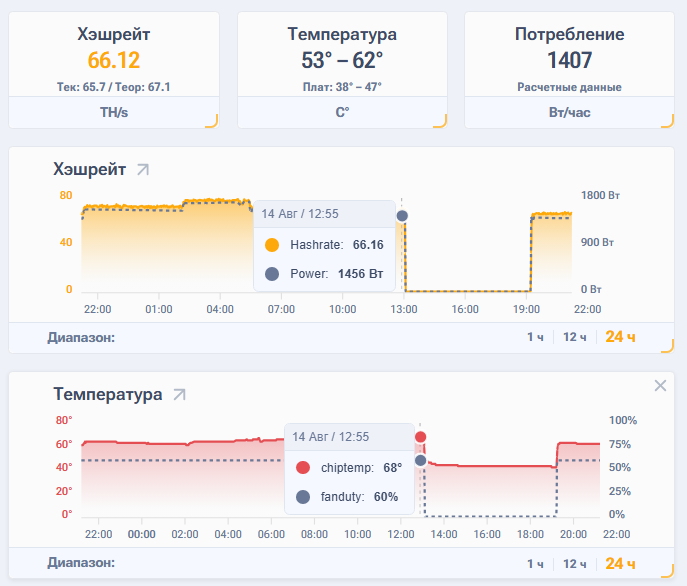Click text 'Расчетные данные'
Screen dimensions: 687x586
(570, 87)
